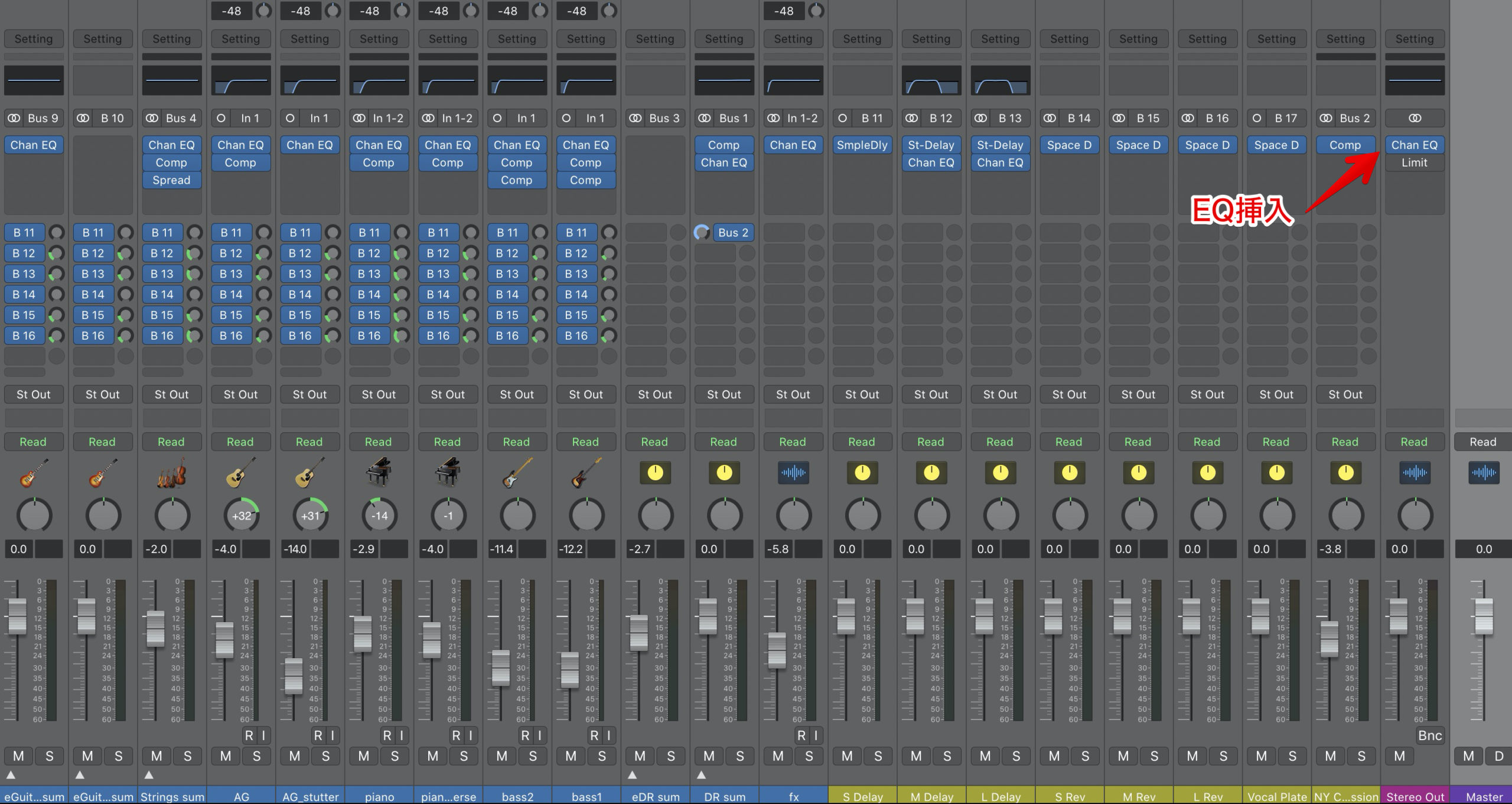Click the electric guitar icon on eGuit...sum track
This screenshot has height=804, width=1512.
click(x=34, y=473)
